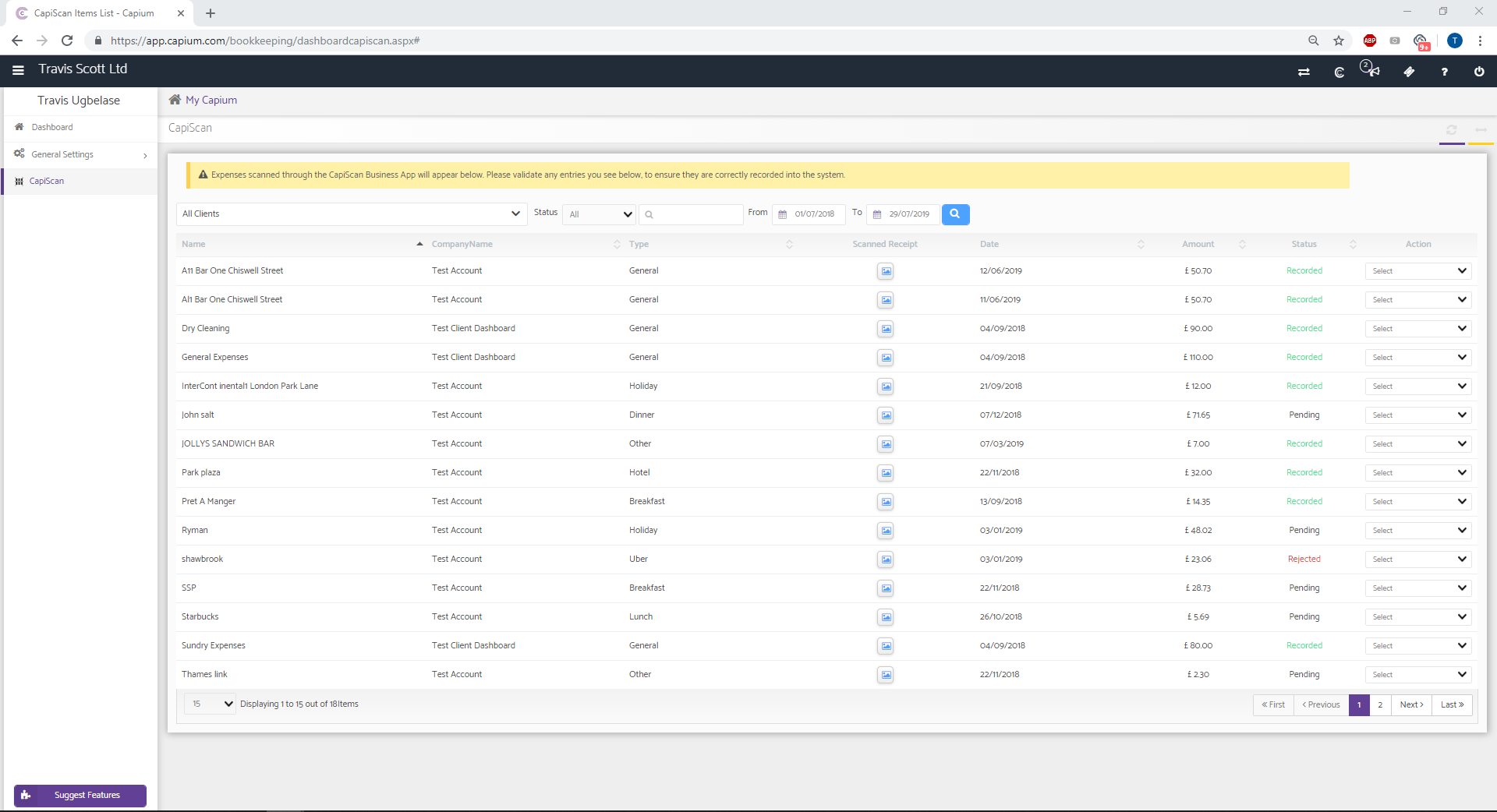View scanned receipt for John salt

pos(886,415)
